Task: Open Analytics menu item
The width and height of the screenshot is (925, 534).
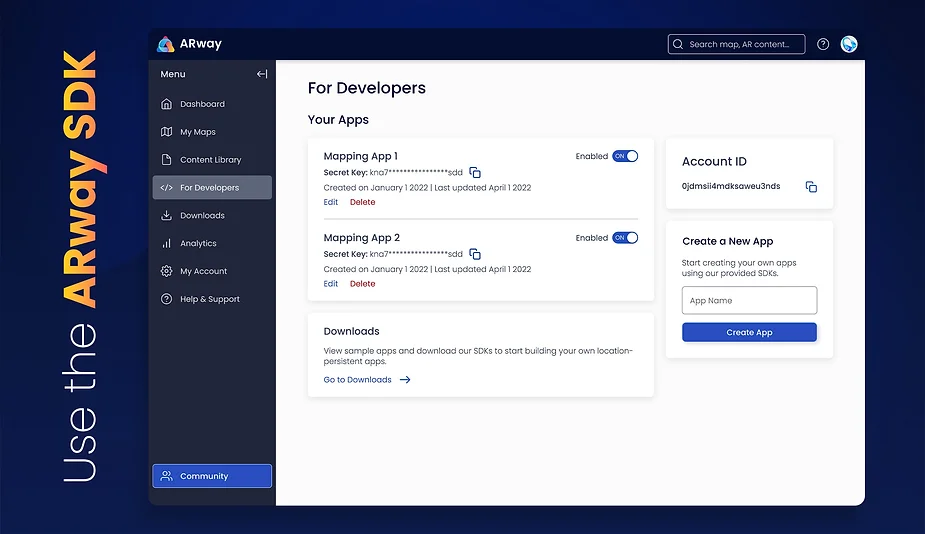Action: [x=212, y=243]
